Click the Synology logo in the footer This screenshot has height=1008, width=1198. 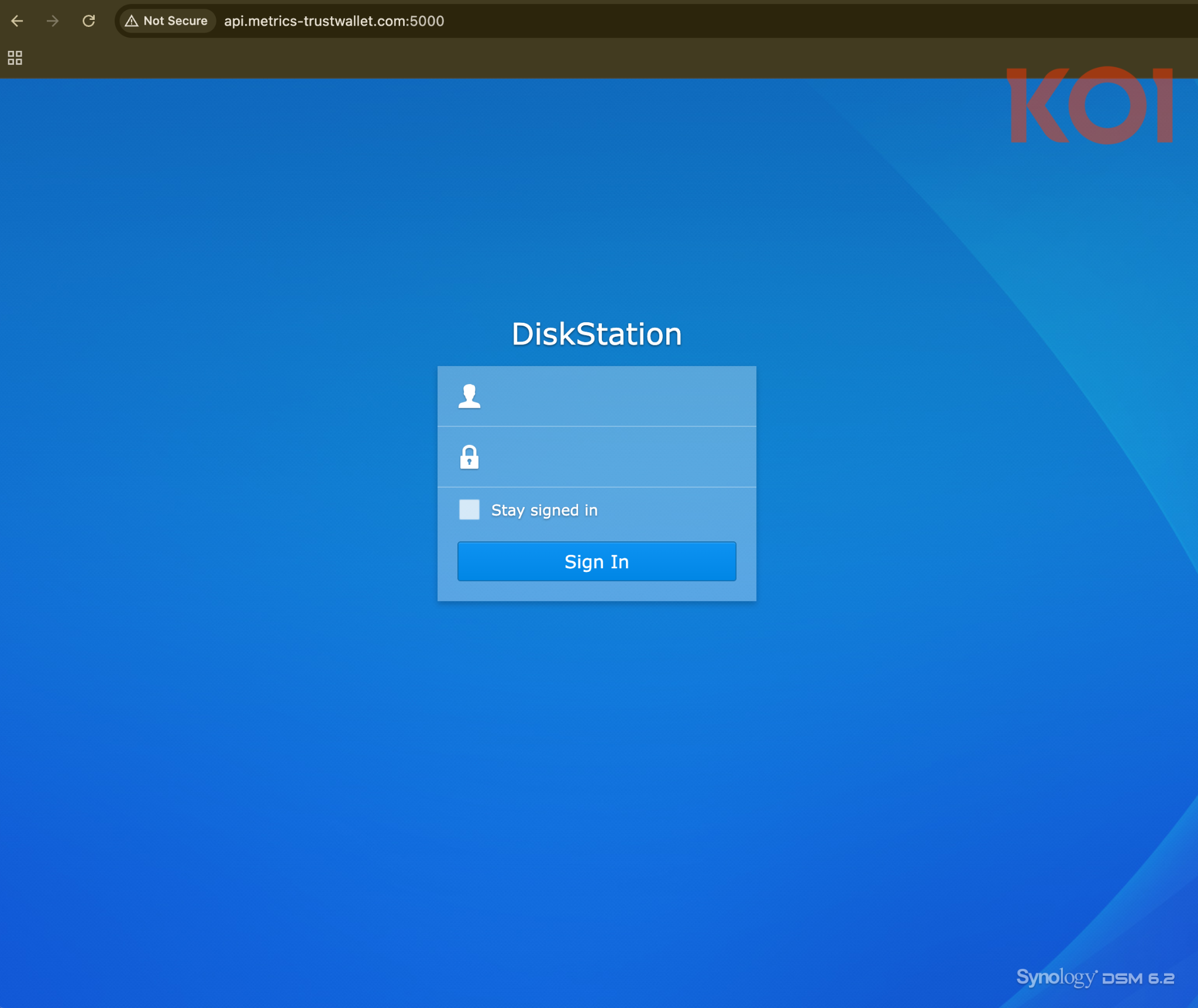[1055, 977]
